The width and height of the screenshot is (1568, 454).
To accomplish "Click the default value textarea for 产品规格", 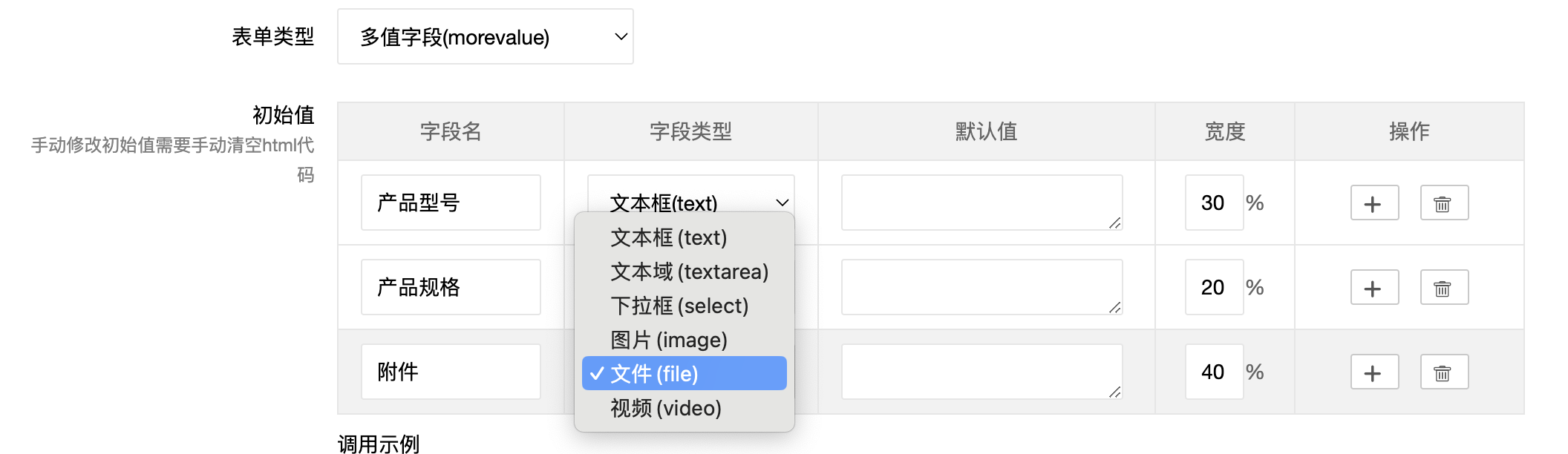I will pyautogui.click(x=981, y=287).
